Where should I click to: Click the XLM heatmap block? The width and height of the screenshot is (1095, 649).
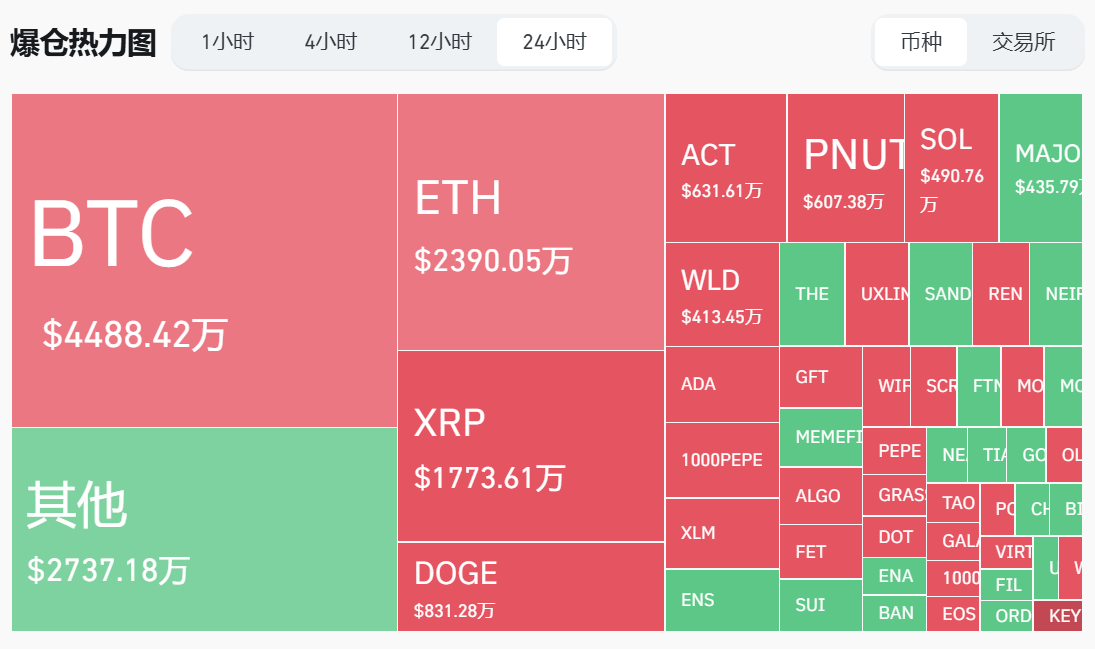(721, 533)
